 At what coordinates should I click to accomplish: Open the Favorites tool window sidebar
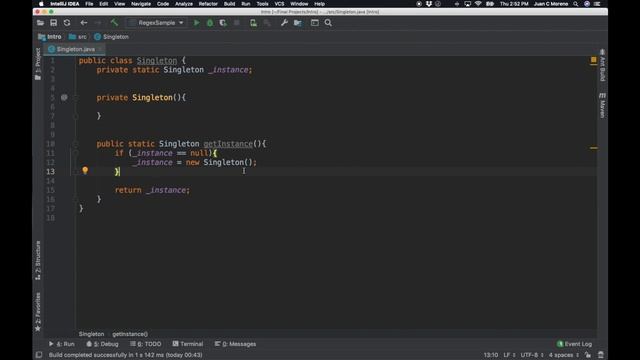click(38, 311)
